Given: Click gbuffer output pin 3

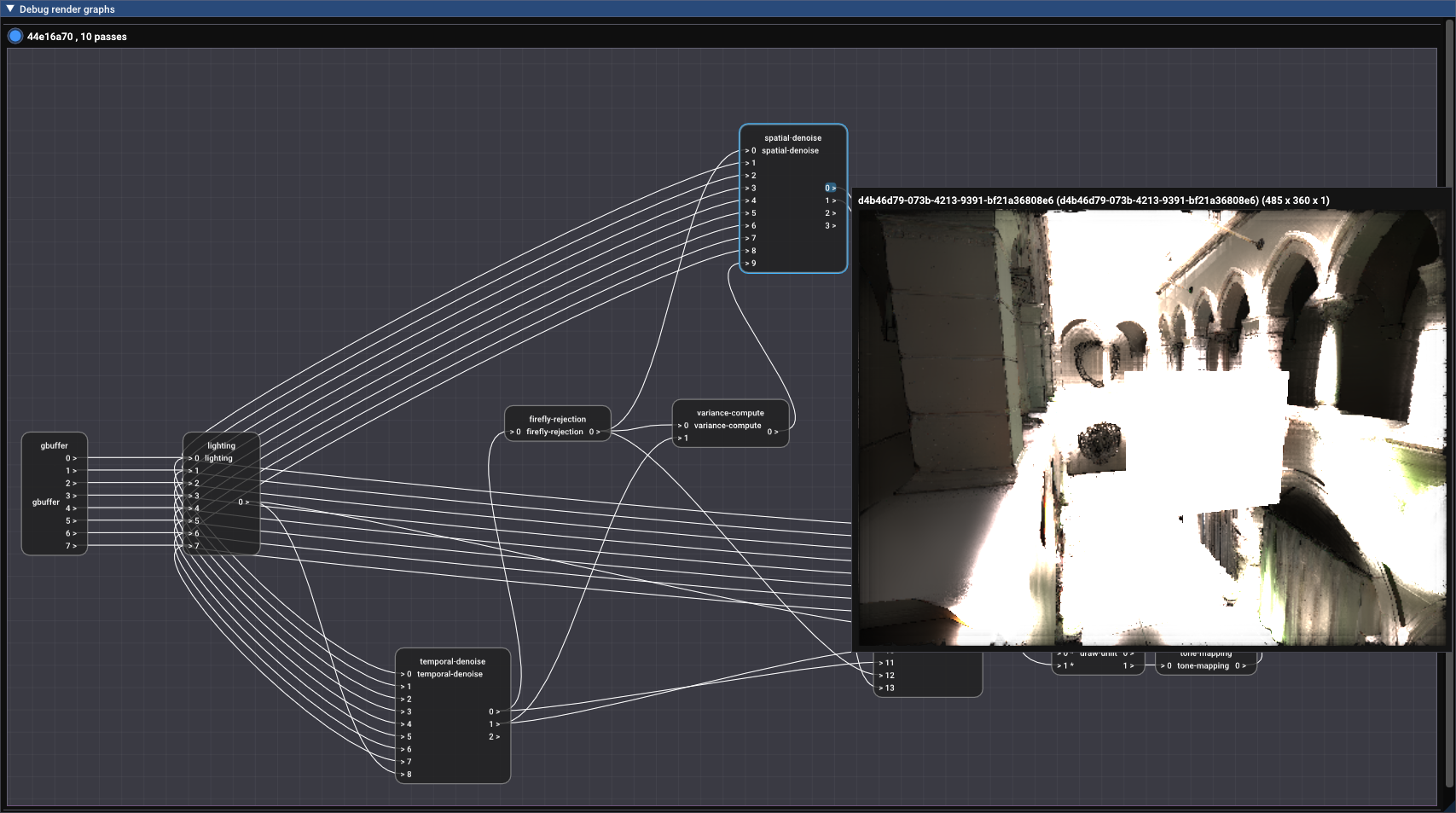Looking at the screenshot, I should (x=71, y=496).
